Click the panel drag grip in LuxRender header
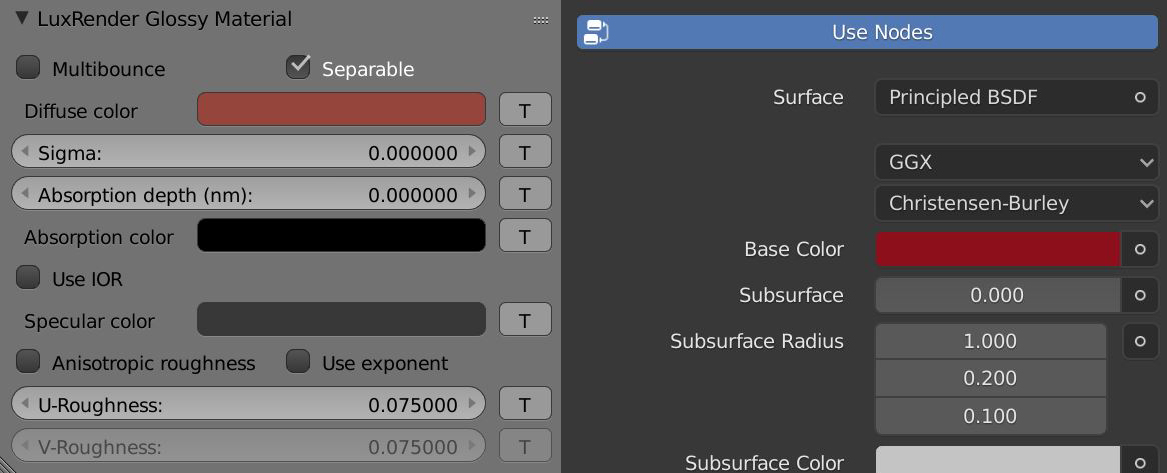 click(x=541, y=19)
